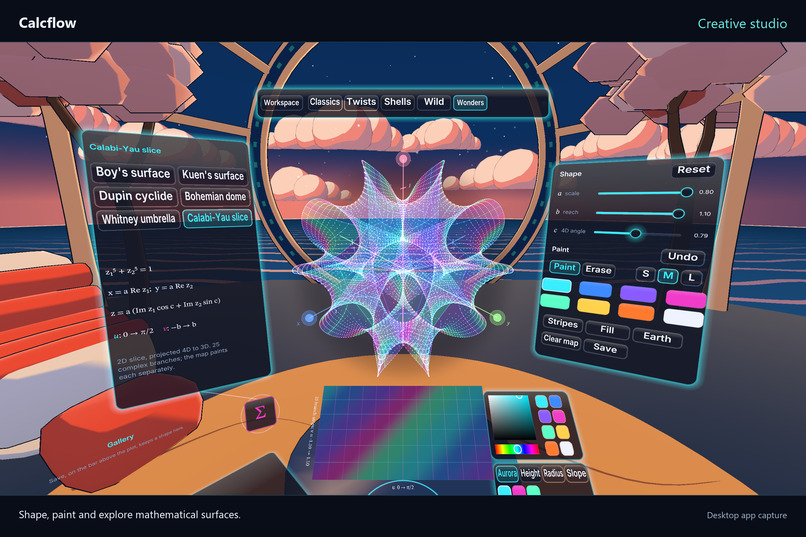This screenshot has width=806, height=537.
Task: Enable Paint mode
Action: point(564,267)
